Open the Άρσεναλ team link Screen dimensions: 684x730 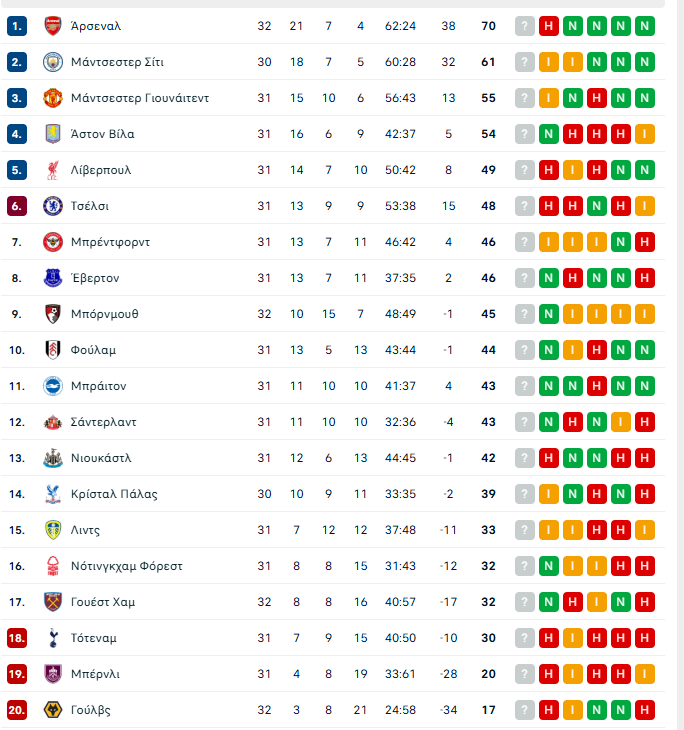point(96,26)
